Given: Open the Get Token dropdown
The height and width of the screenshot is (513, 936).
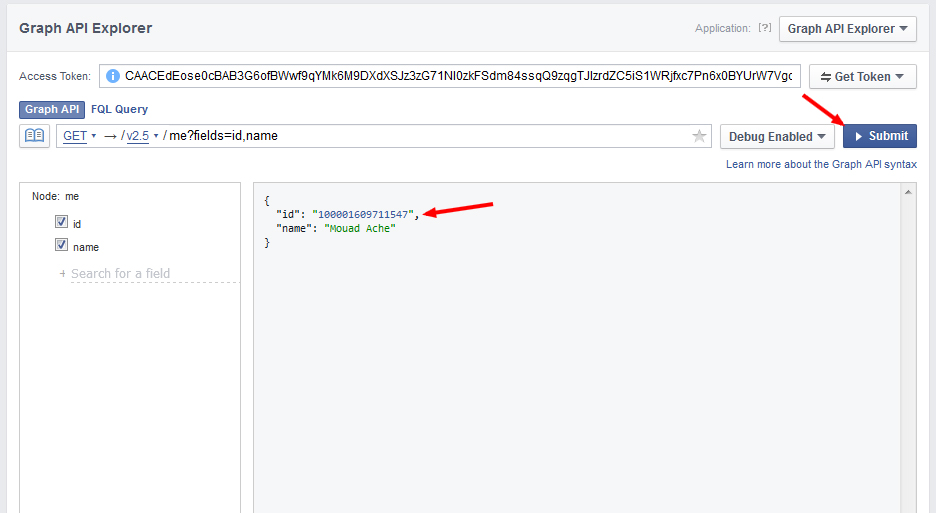Looking at the screenshot, I should click(863, 76).
